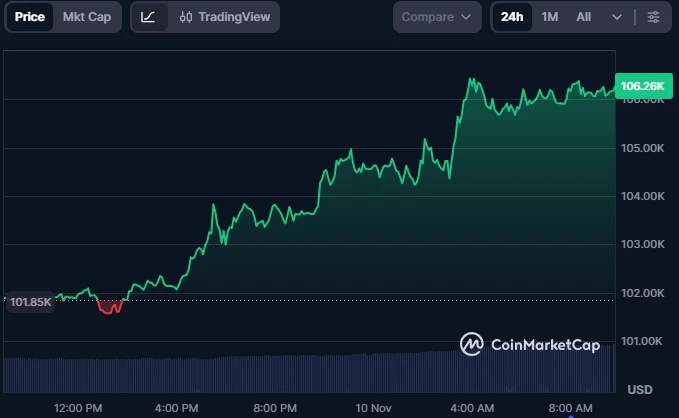This screenshot has width=679, height=418.
Task: Show the All time range
Action: [x=584, y=17]
